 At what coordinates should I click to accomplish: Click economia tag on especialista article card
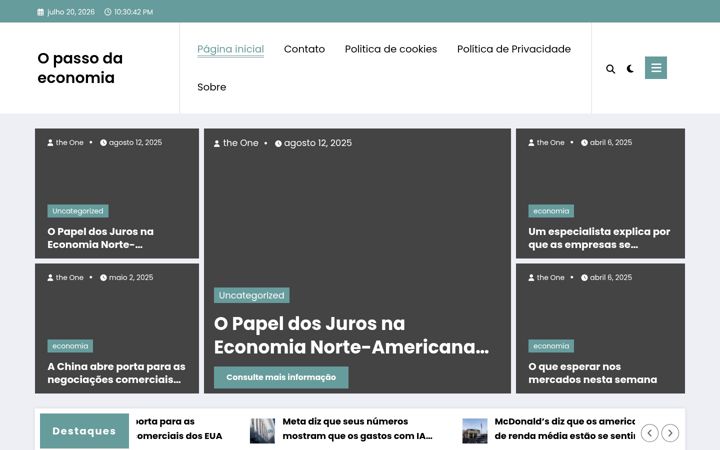(551, 211)
